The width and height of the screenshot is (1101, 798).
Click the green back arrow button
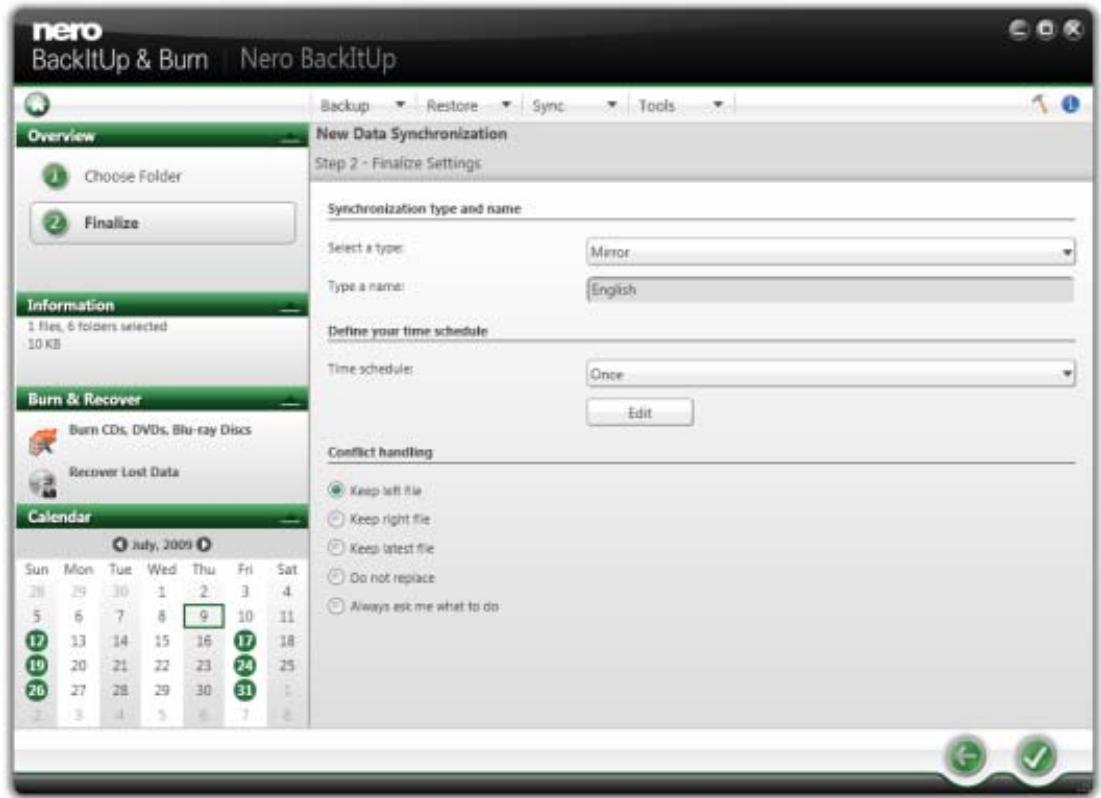pyautogui.click(x=965, y=757)
